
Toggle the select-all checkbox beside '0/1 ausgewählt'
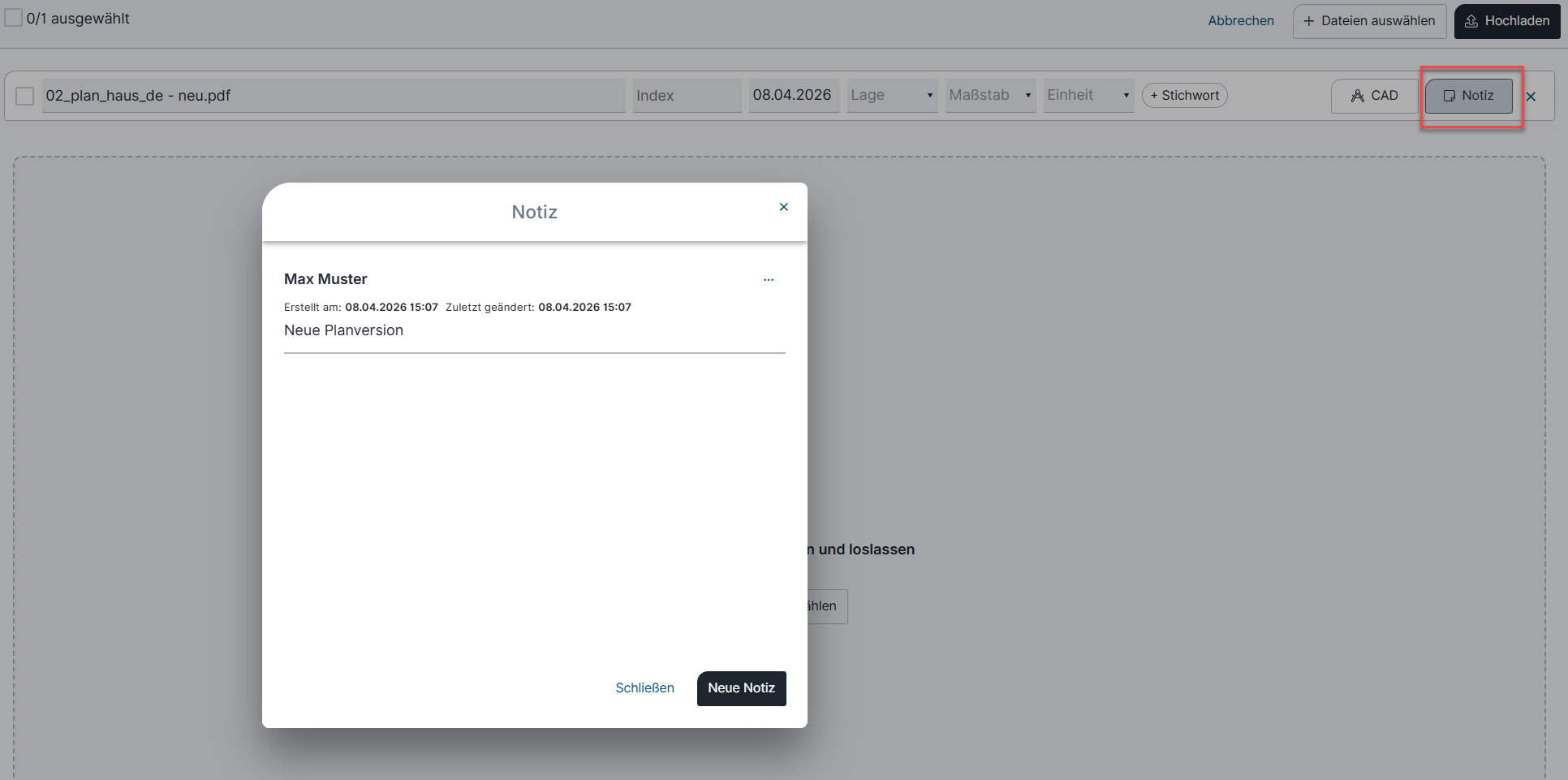14,18
